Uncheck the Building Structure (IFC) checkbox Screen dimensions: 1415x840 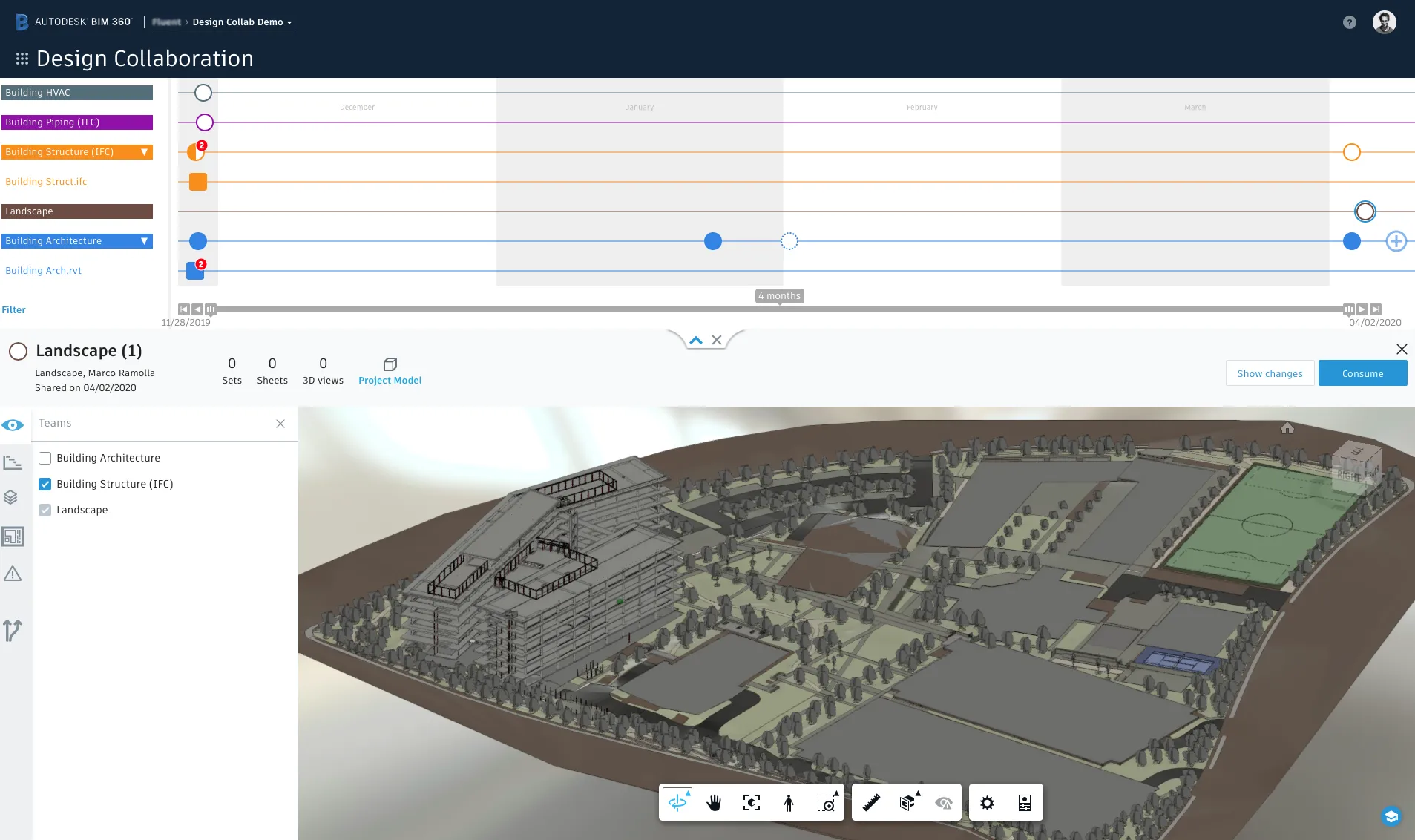(45, 484)
